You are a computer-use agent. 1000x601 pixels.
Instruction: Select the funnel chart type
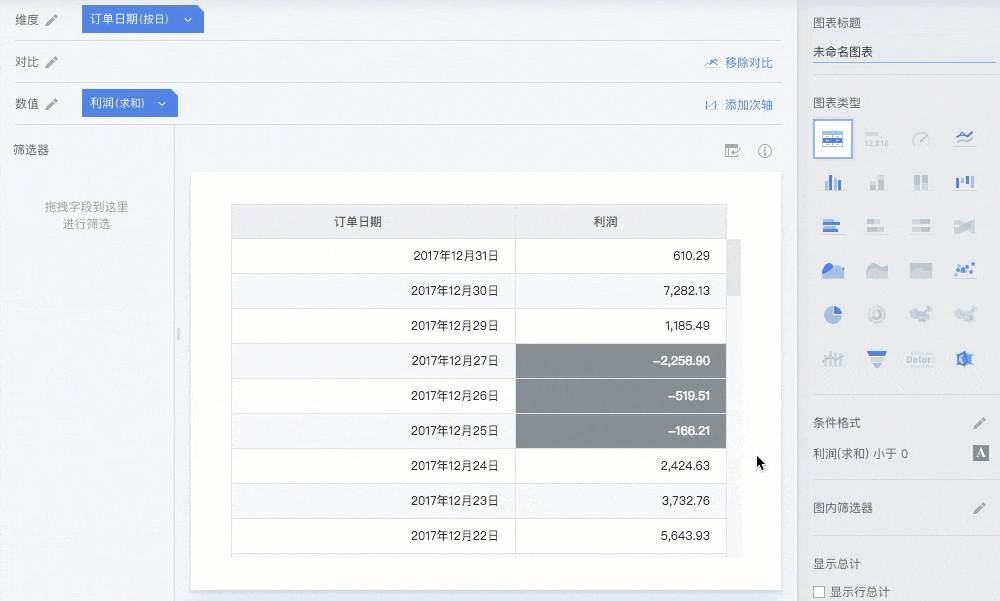point(877,359)
